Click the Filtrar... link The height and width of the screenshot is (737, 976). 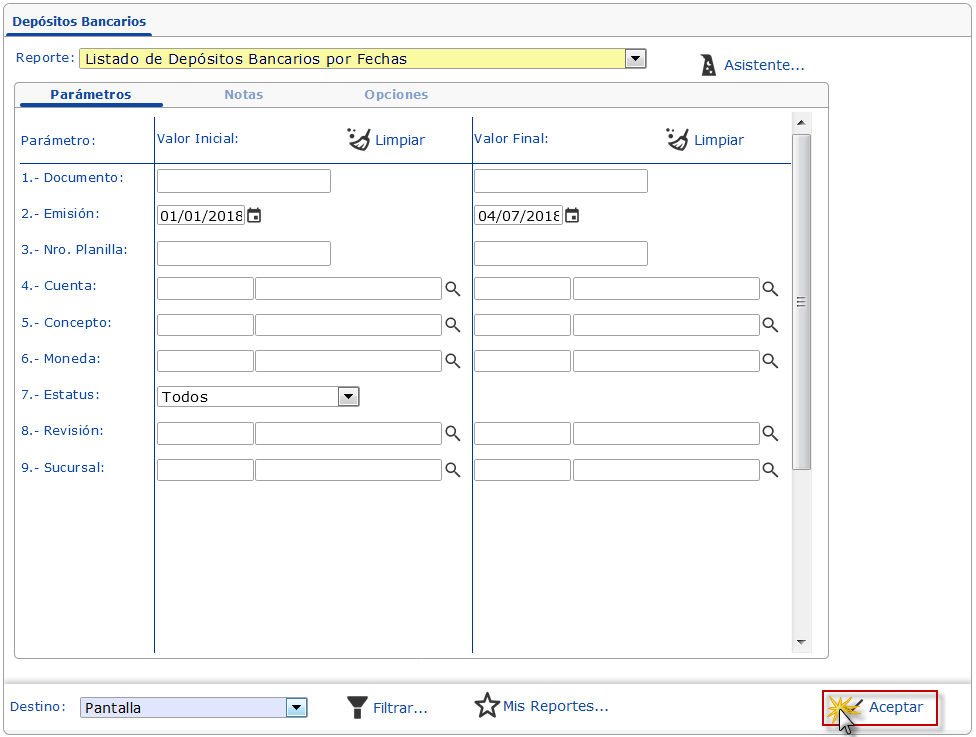[400, 708]
